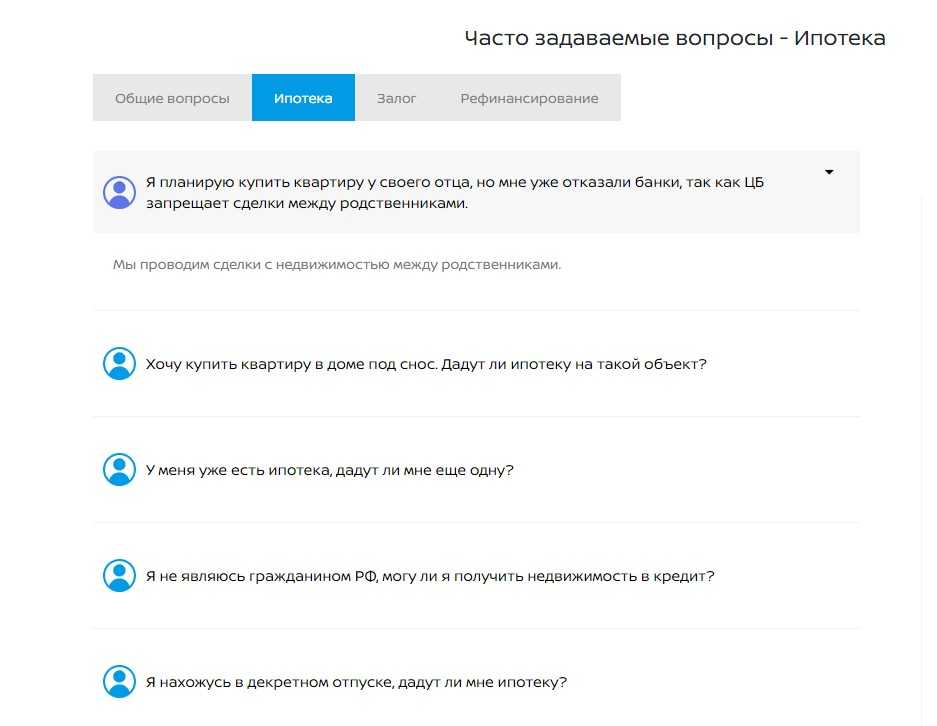The image size is (937, 726).
Task: Expand the question about the house under demolition
Action: (x=426, y=364)
